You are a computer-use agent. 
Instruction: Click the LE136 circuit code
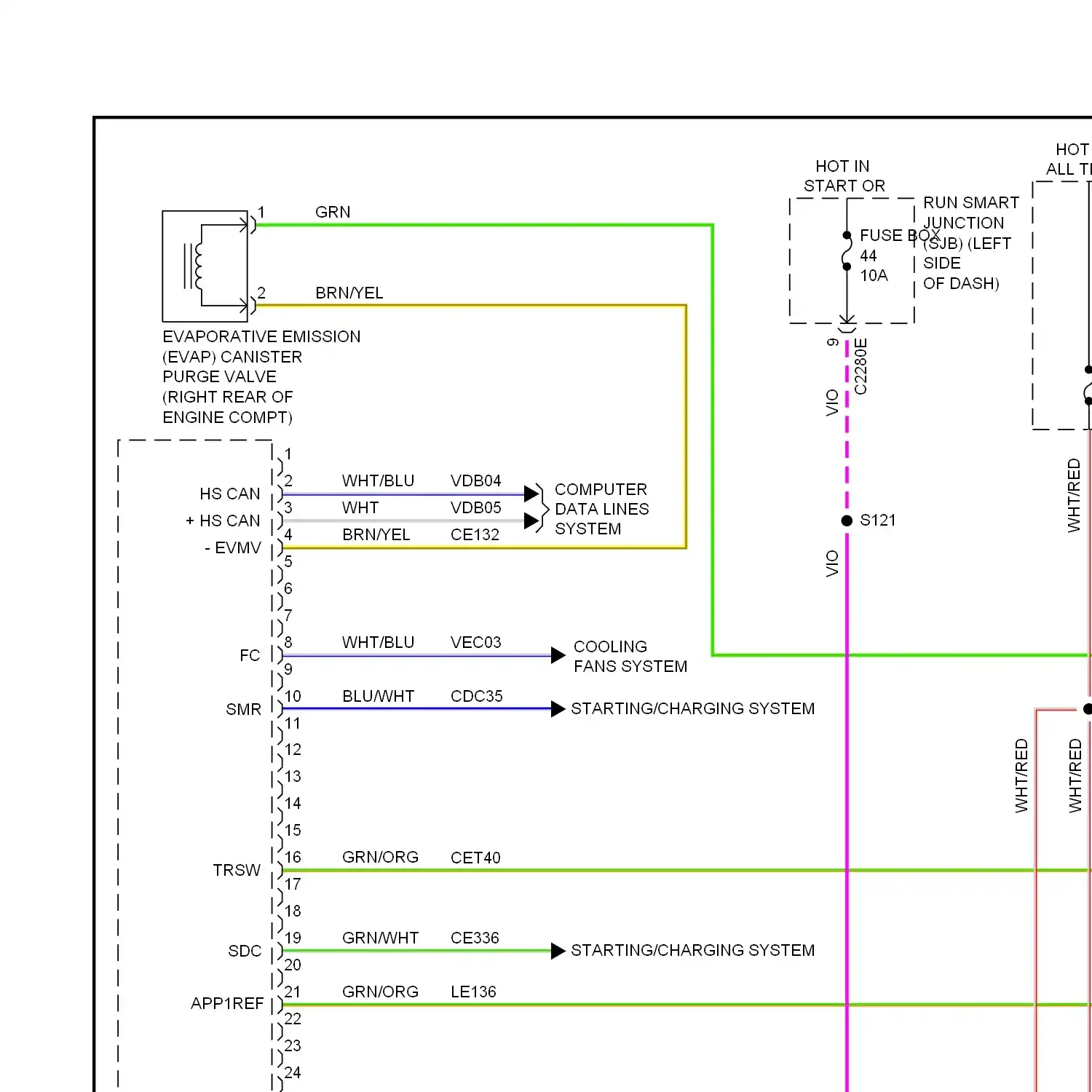click(x=473, y=992)
